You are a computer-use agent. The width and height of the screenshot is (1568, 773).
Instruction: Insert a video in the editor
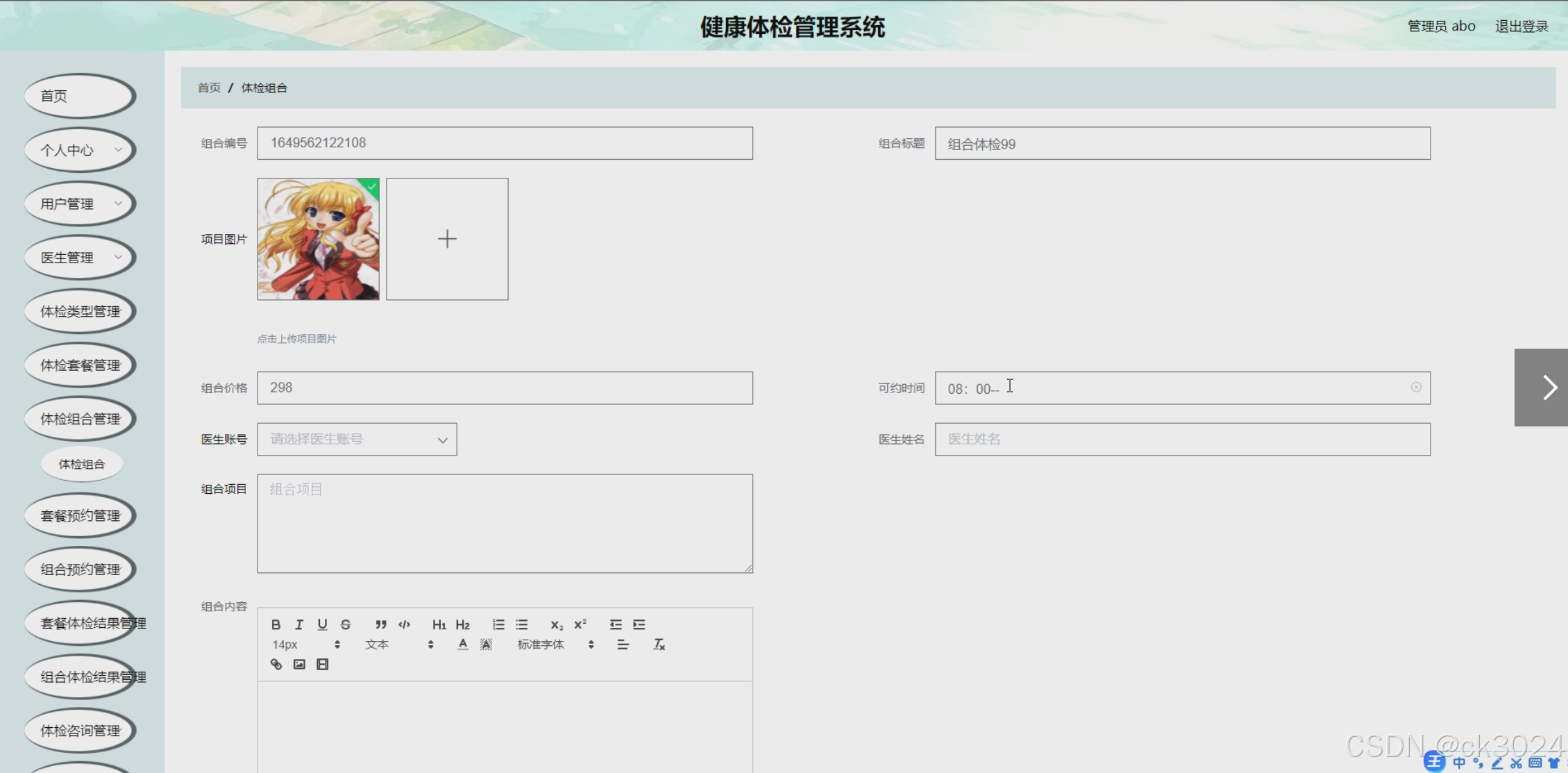pyautogui.click(x=322, y=665)
